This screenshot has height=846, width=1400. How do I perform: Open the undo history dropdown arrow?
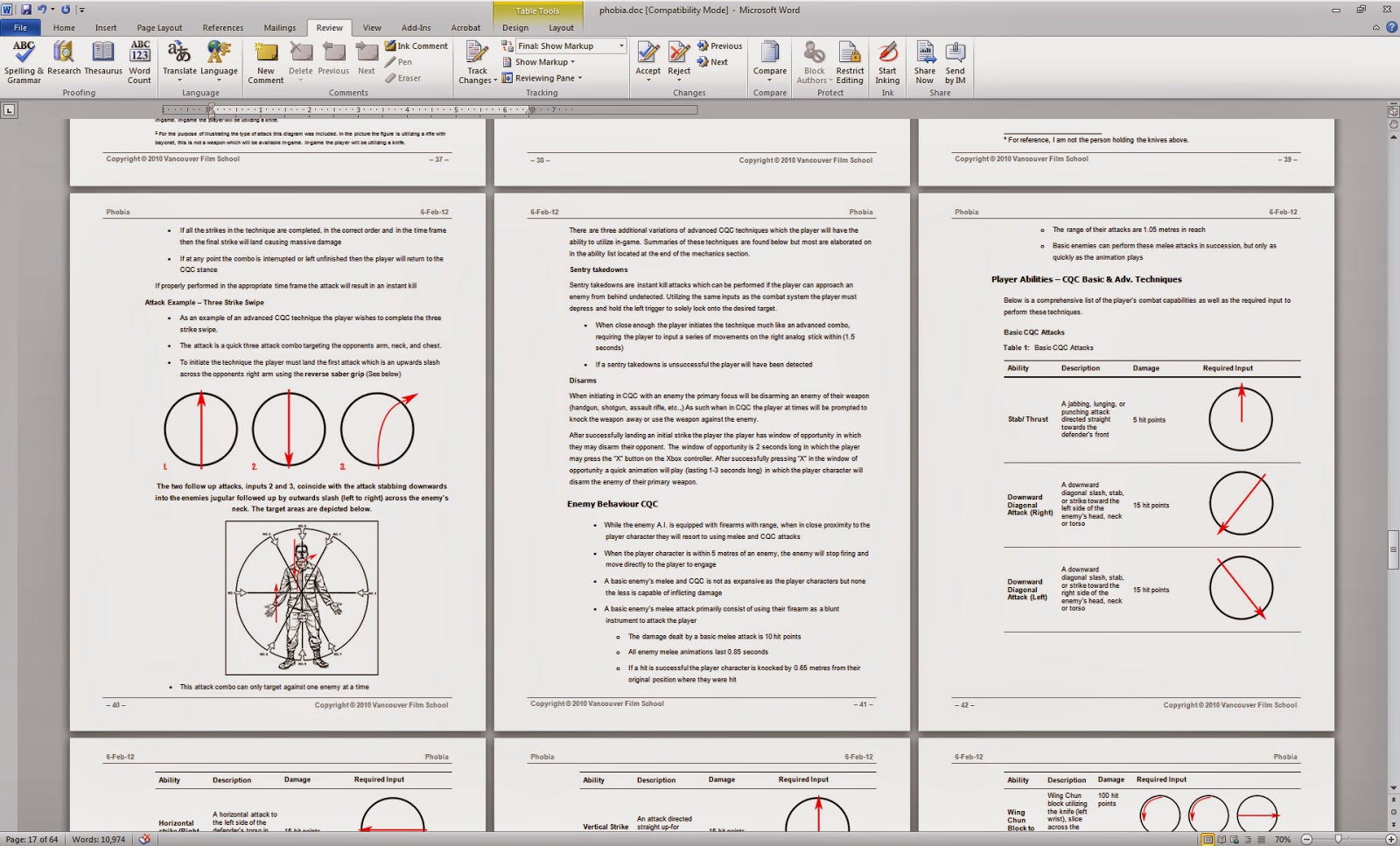tap(52, 10)
